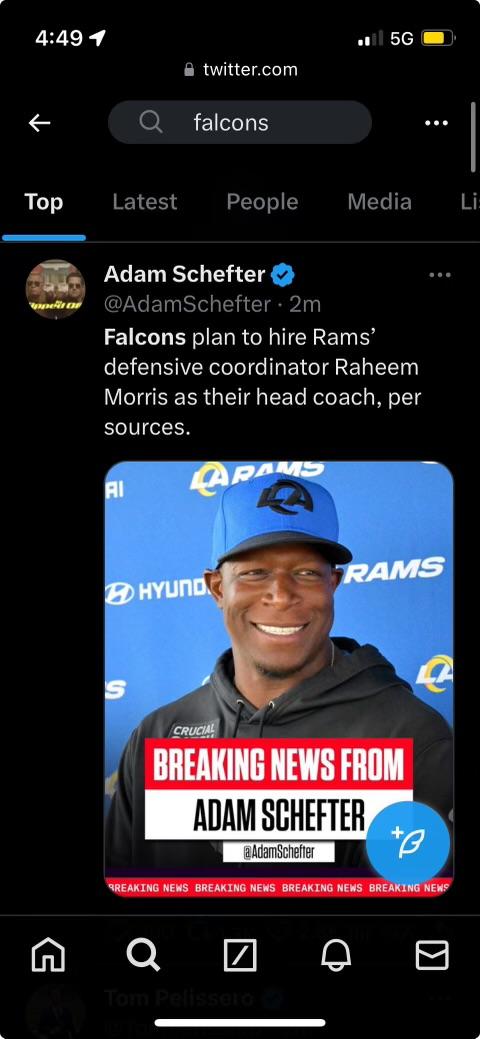Open tweet options three-dot menu

click(440, 274)
